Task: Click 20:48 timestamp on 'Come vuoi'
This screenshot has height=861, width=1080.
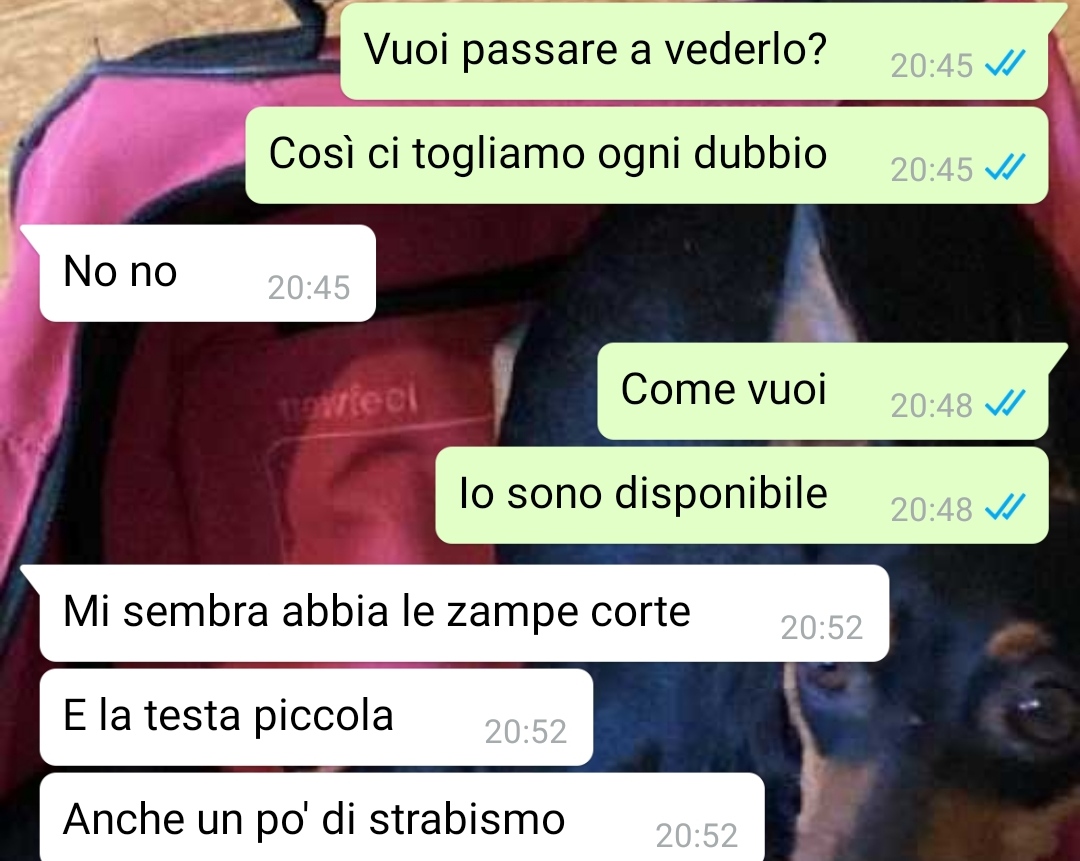Action: pos(931,405)
